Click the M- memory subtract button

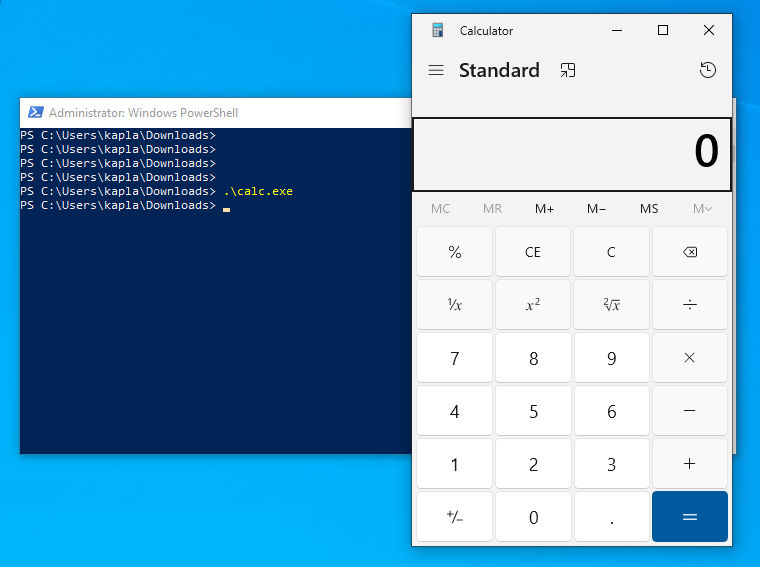point(596,209)
